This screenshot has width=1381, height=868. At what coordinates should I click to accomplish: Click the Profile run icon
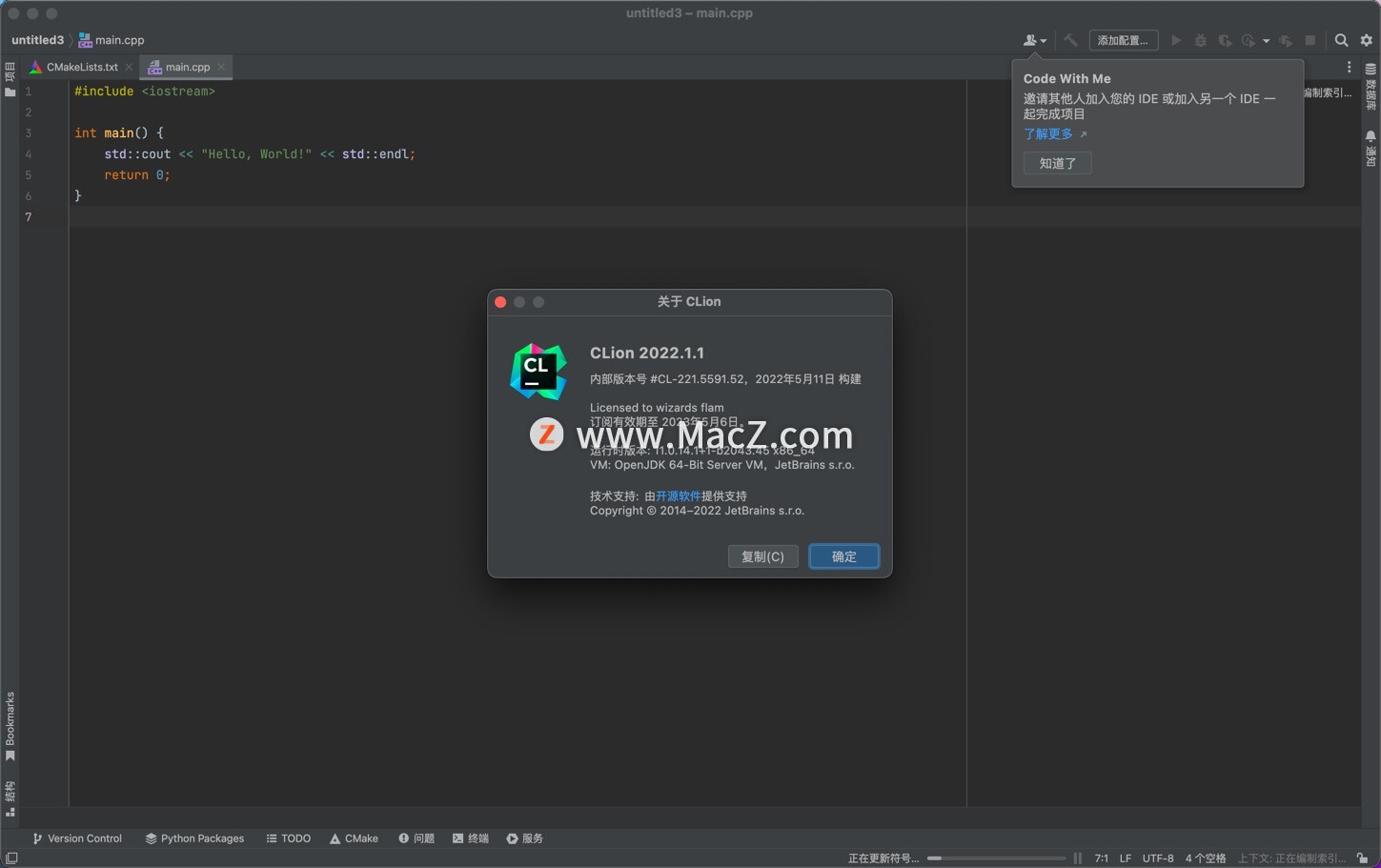pyautogui.click(x=1249, y=40)
